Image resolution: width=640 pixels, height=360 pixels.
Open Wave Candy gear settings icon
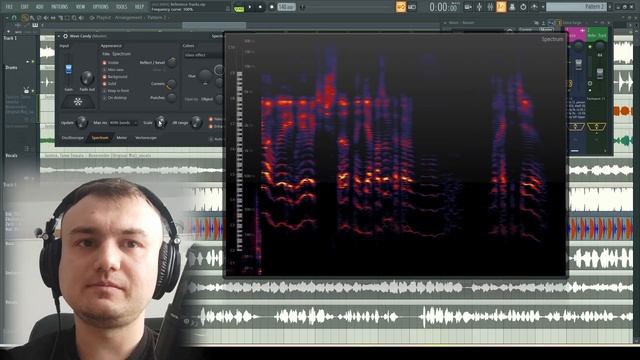65,36
